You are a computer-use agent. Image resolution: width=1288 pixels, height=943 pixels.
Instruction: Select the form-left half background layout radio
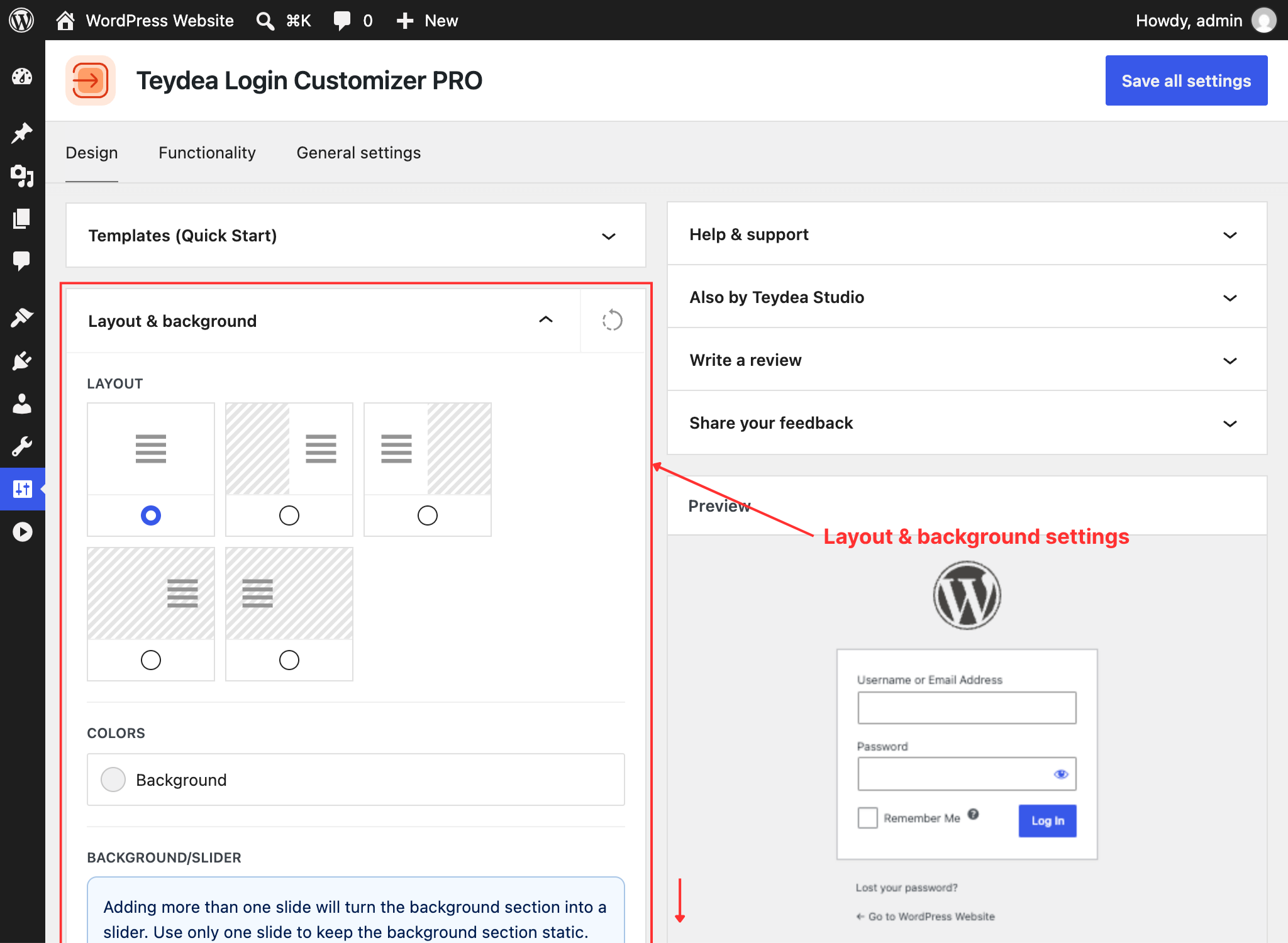tap(428, 516)
